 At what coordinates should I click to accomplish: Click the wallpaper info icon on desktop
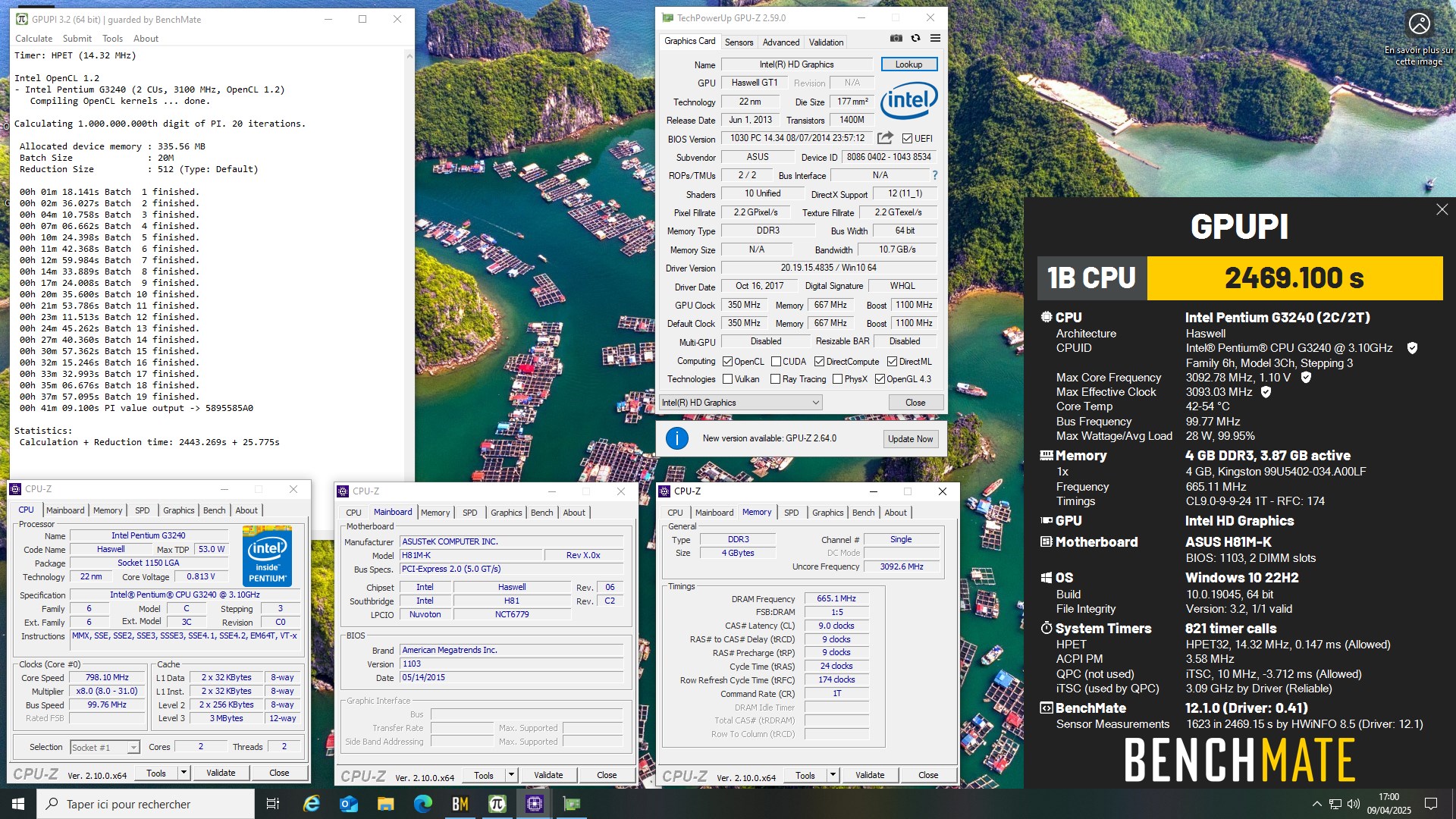click(1419, 24)
